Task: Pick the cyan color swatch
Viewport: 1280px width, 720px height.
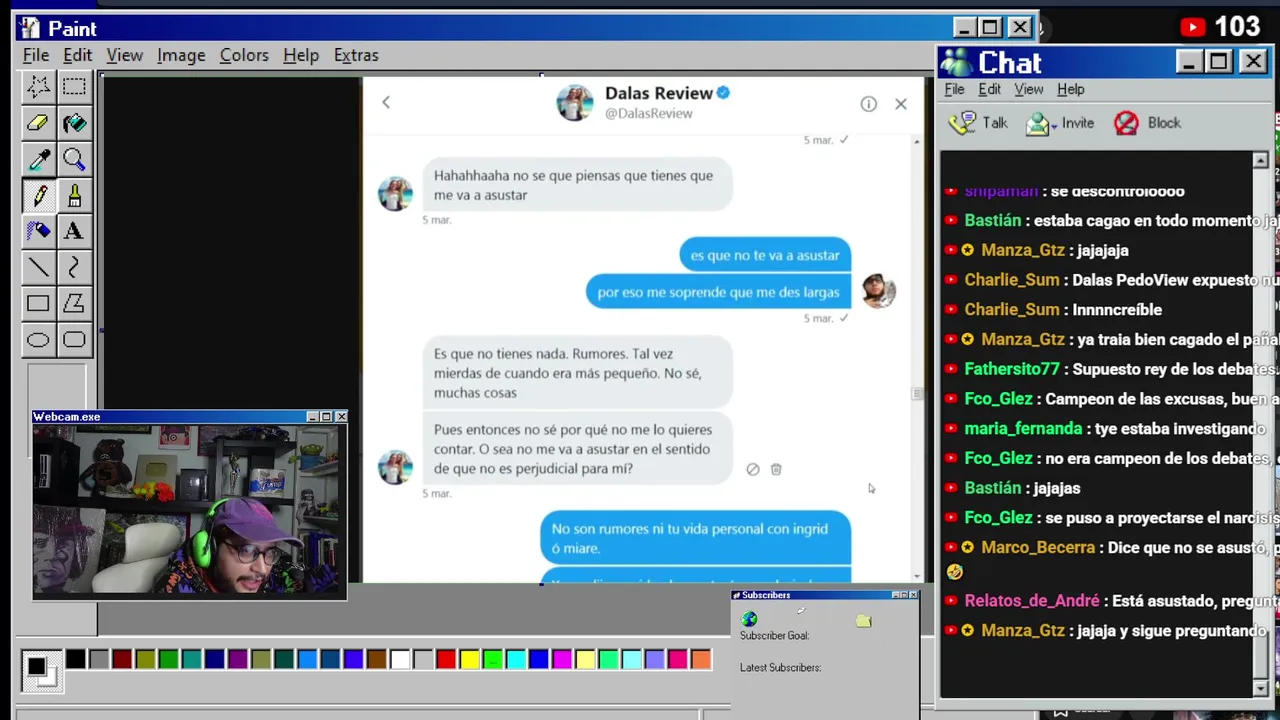Action: [516, 659]
